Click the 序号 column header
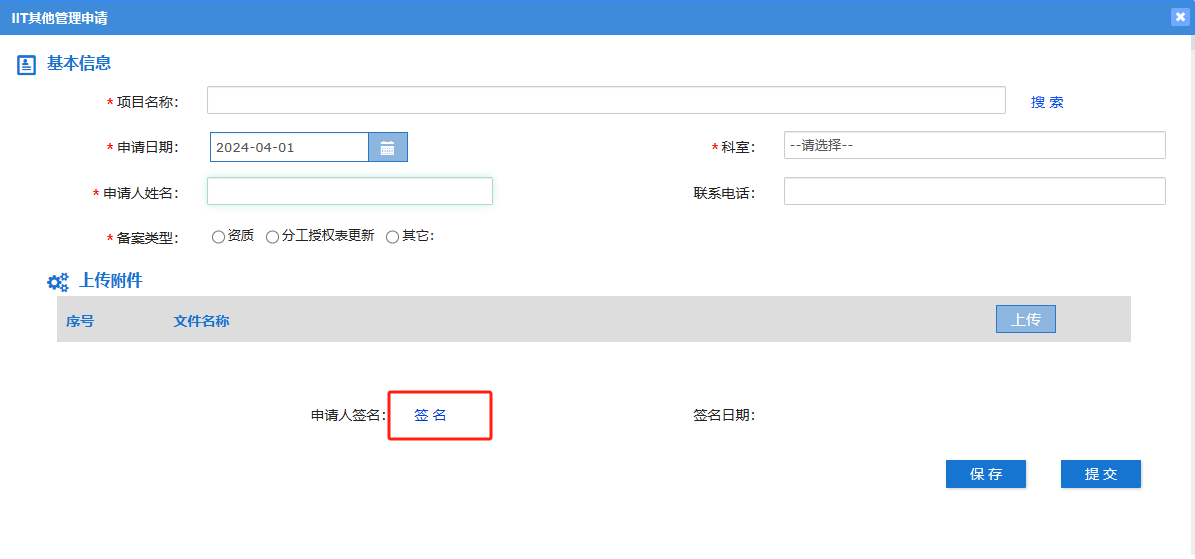This screenshot has height=559, width=1195. [x=80, y=321]
